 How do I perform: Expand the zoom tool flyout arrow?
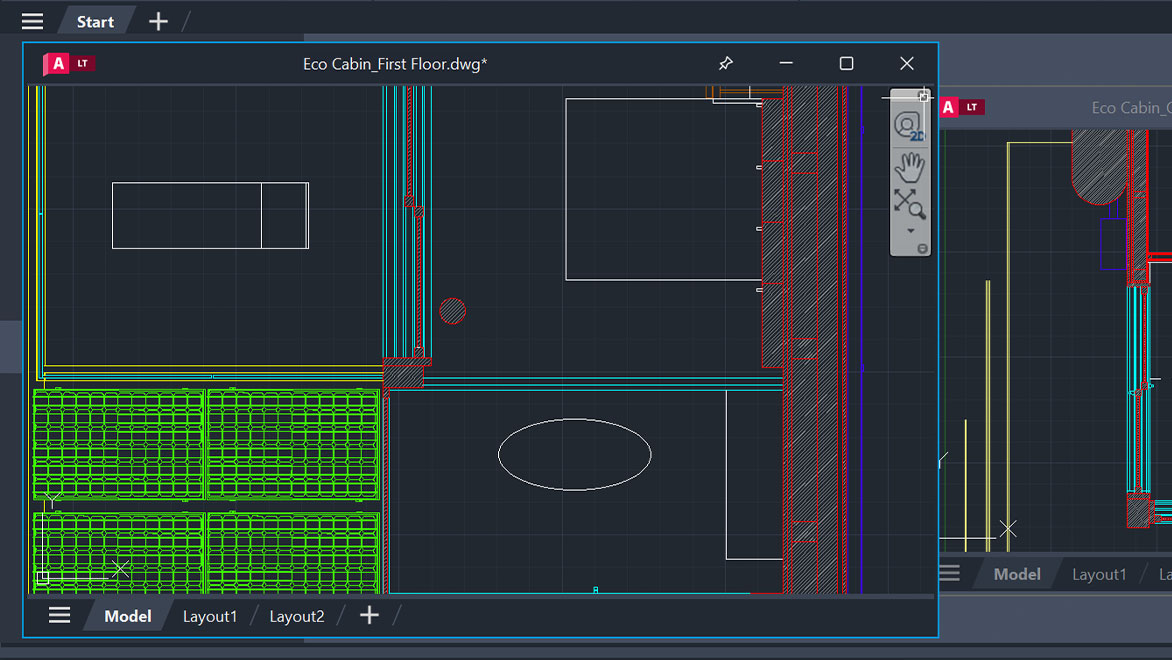coord(909,229)
